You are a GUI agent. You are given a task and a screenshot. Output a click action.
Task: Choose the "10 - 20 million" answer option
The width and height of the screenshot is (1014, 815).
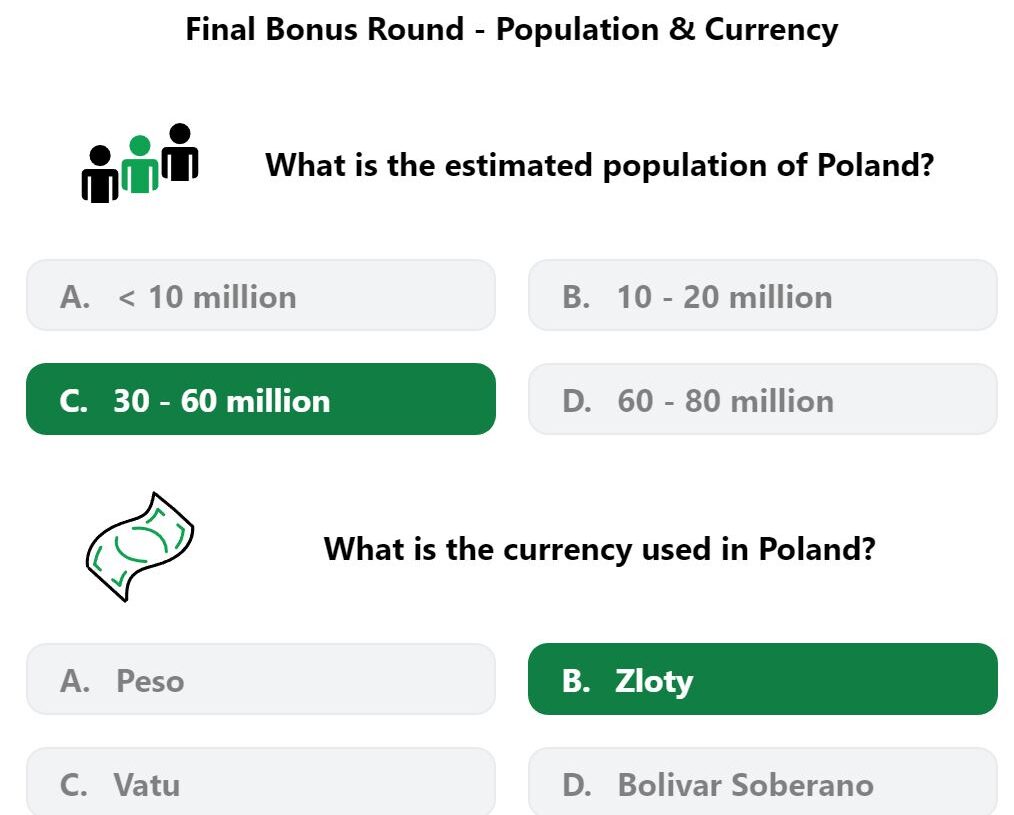pyautogui.click(x=762, y=296)
